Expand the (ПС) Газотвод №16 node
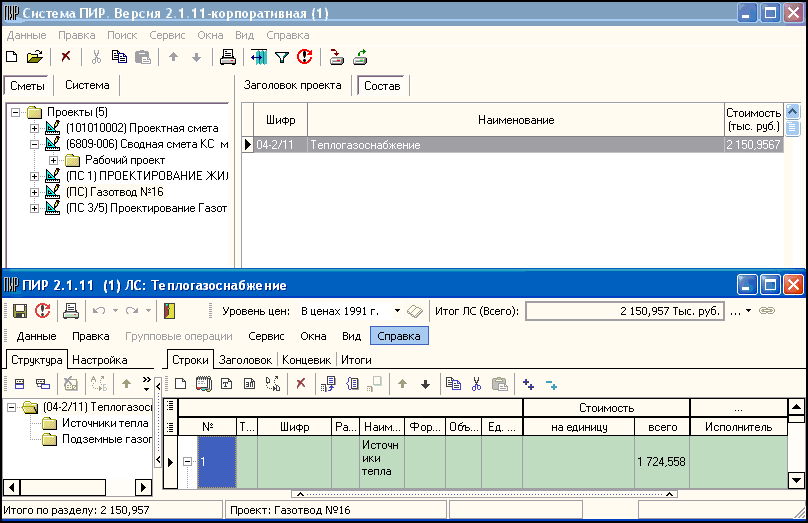Image resolution: width=808 pixels, height=523 pixels. point(34,192)
